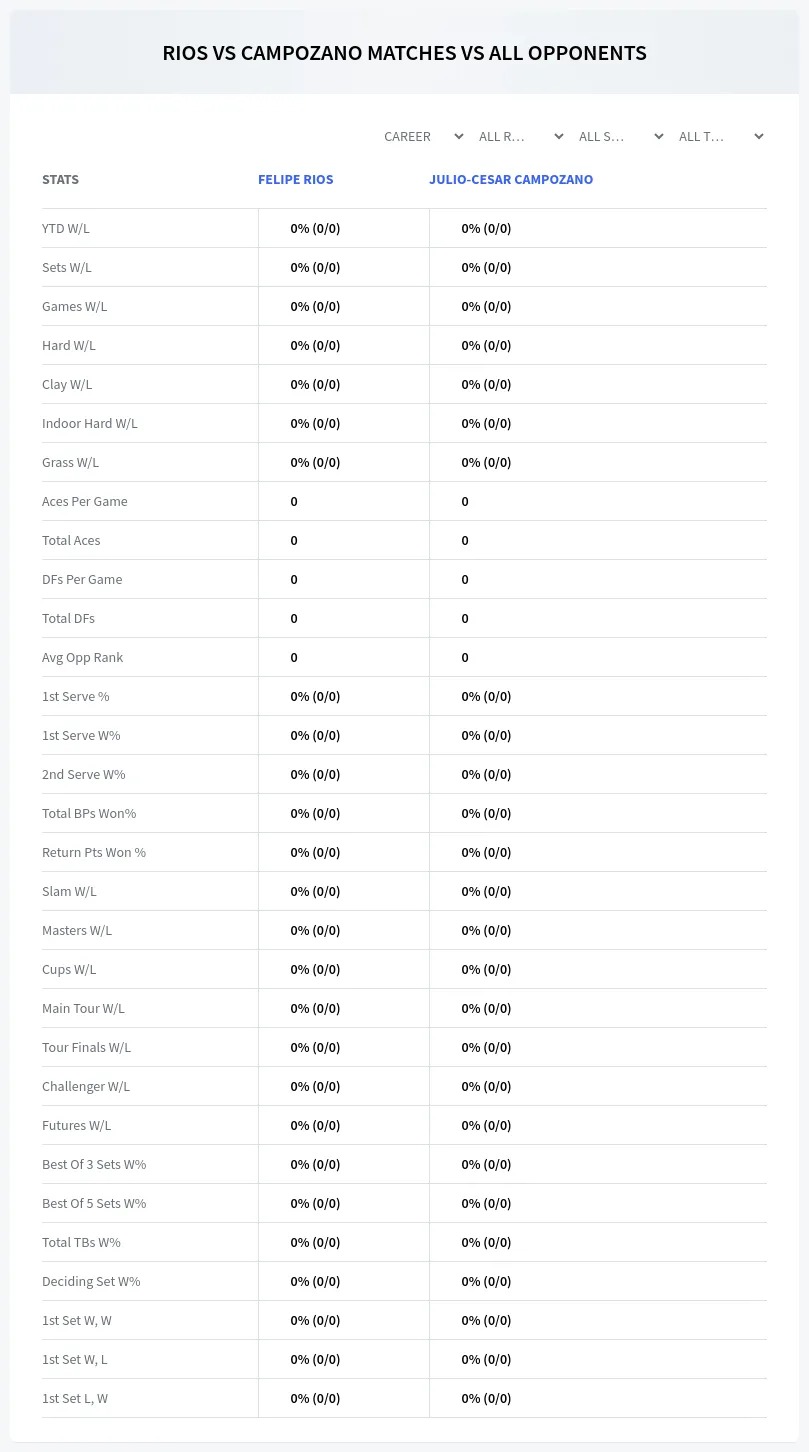
Task: Click Campozano's Grass W/L value
Action: (486, 462)
